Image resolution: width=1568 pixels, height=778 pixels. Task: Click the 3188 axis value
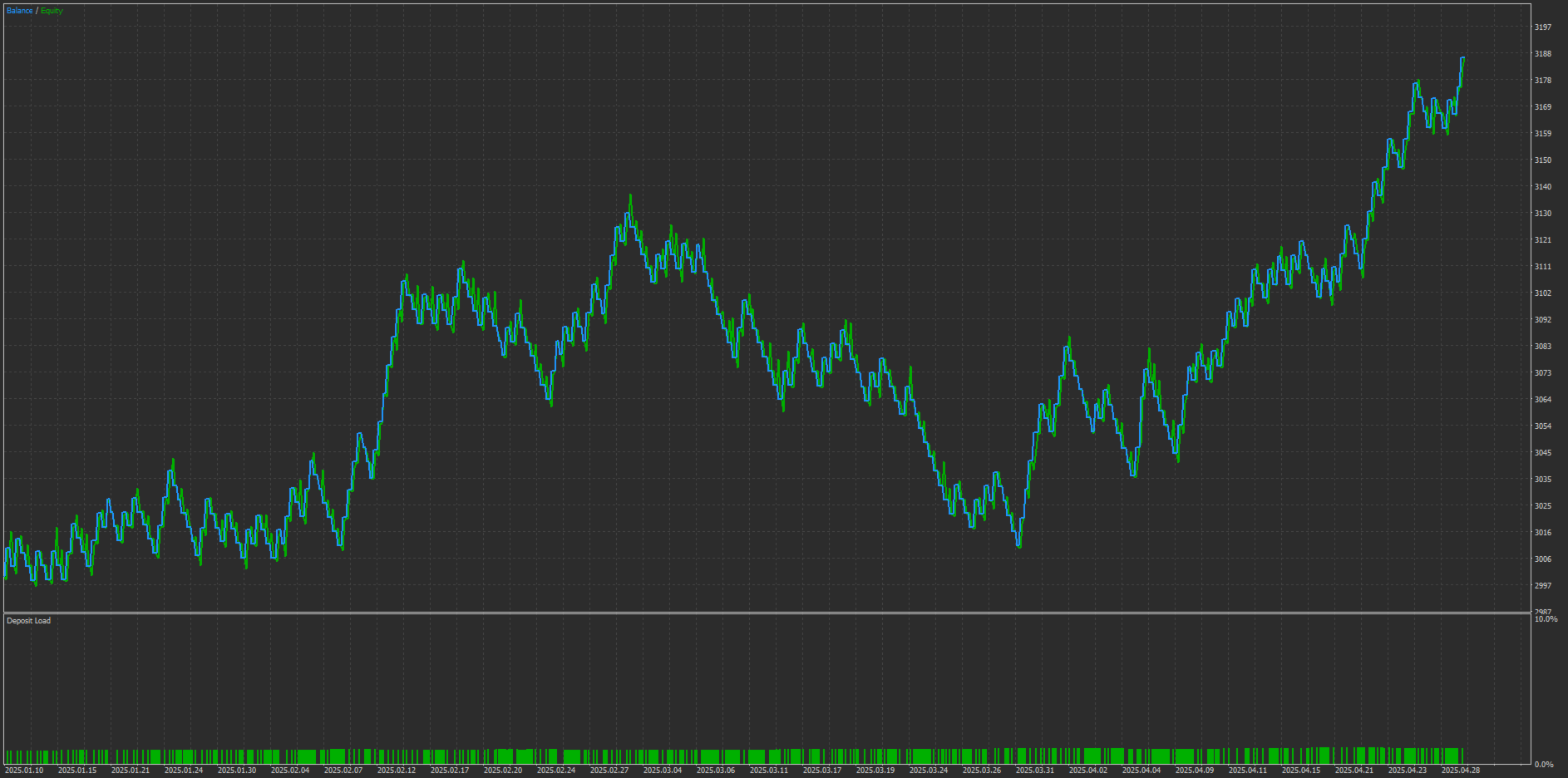1543,54
